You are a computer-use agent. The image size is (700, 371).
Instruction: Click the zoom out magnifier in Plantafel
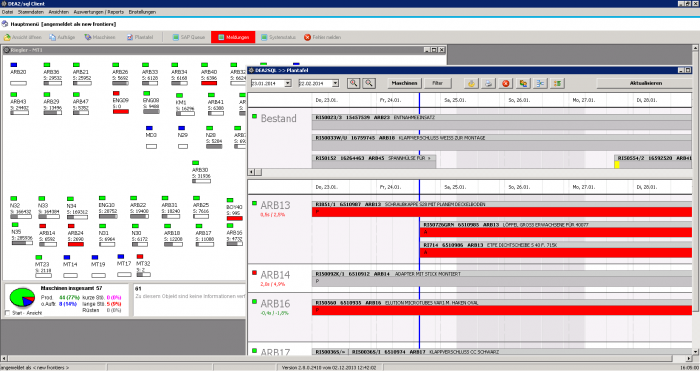pyautogui.click(x=369, y=83)
